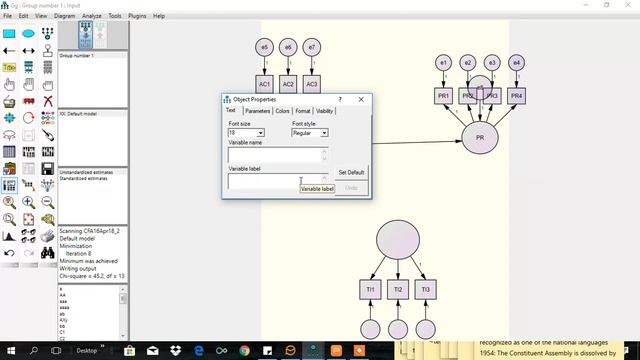Viewport: 640px width, 360px height.
Task: Open the Edit menu
Action: (23, 16)
